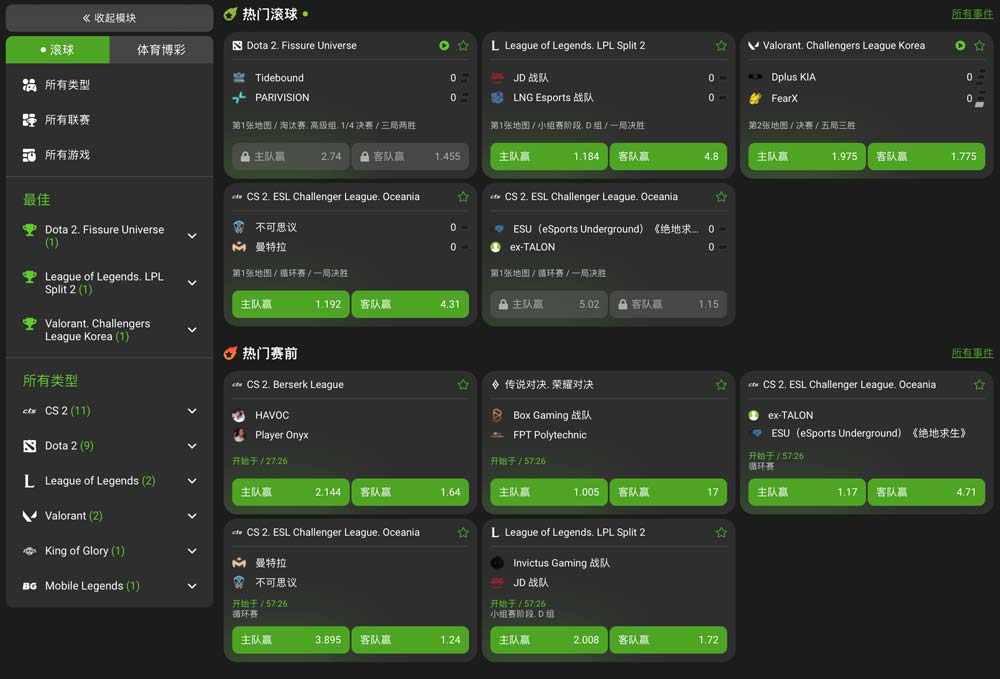
Task: Switch to the 滚球 live tab
Action: click(57, 50)
